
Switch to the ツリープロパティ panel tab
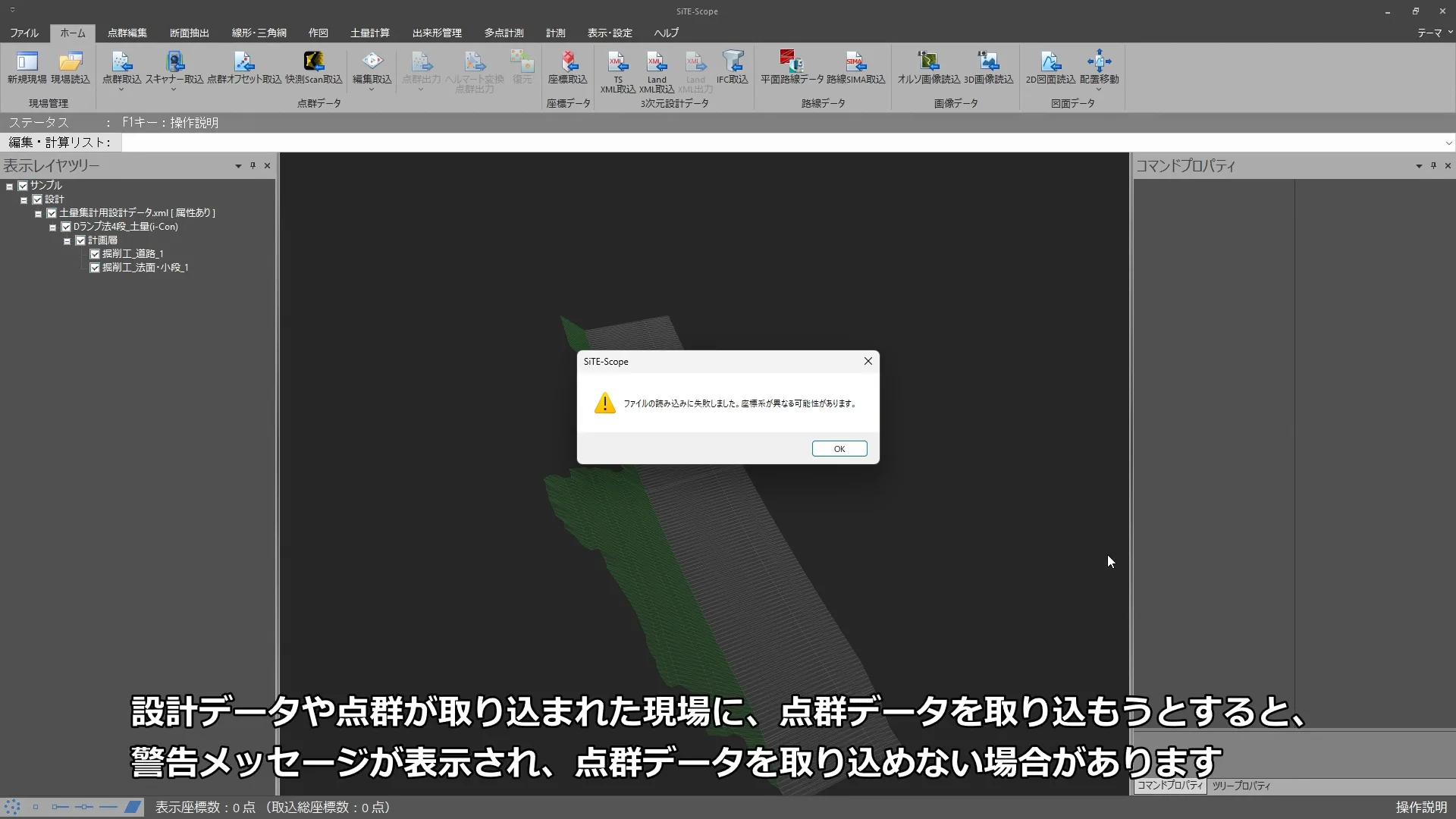[x=1241, y=786]
